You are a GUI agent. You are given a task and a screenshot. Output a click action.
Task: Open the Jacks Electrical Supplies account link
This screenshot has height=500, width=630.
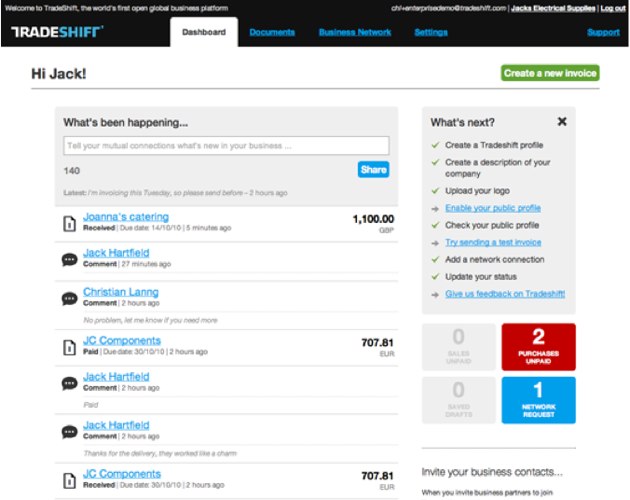(x=553, y=8)
